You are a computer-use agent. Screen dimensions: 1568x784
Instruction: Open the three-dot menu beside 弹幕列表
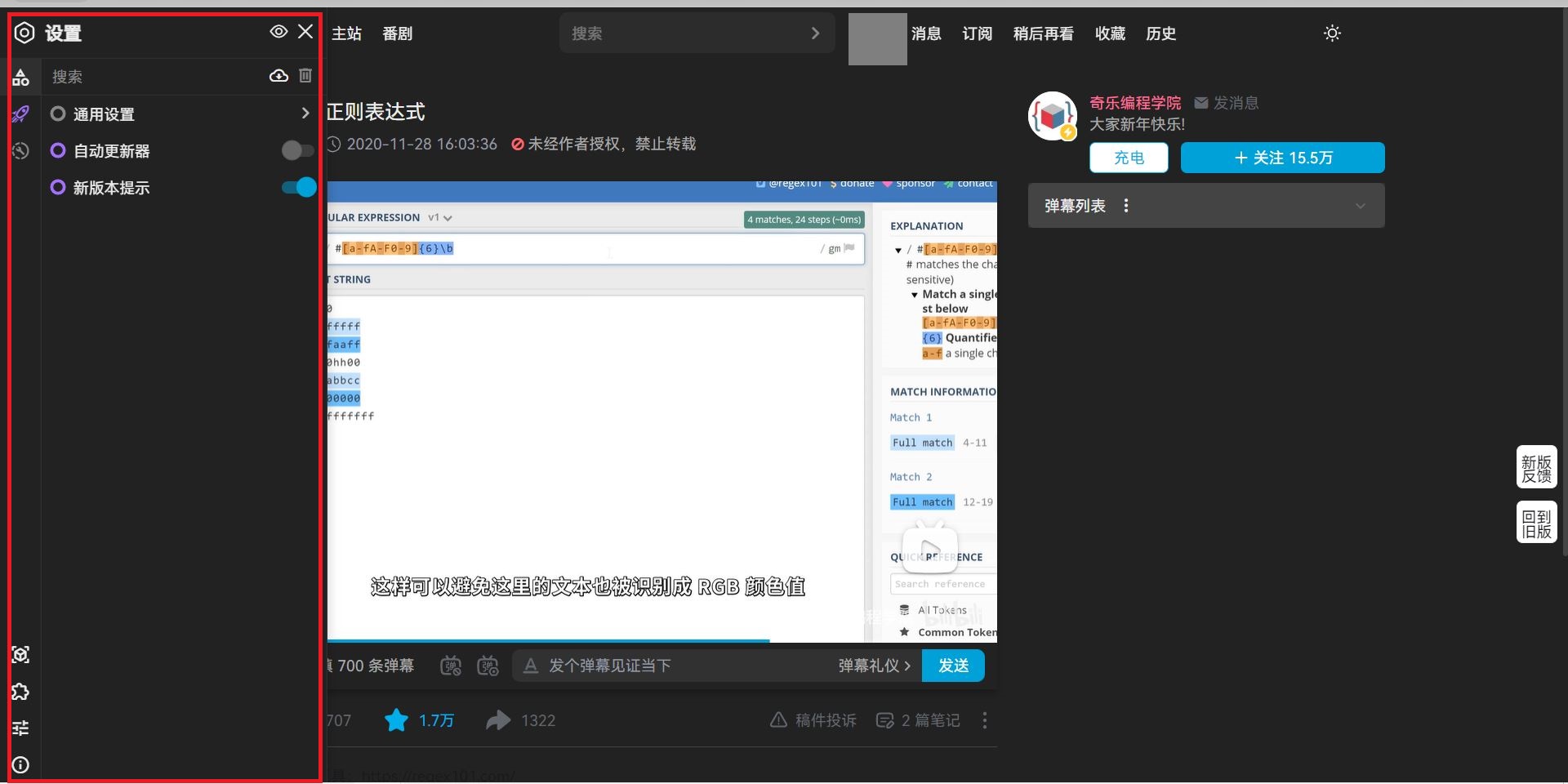pos(1125,206)
